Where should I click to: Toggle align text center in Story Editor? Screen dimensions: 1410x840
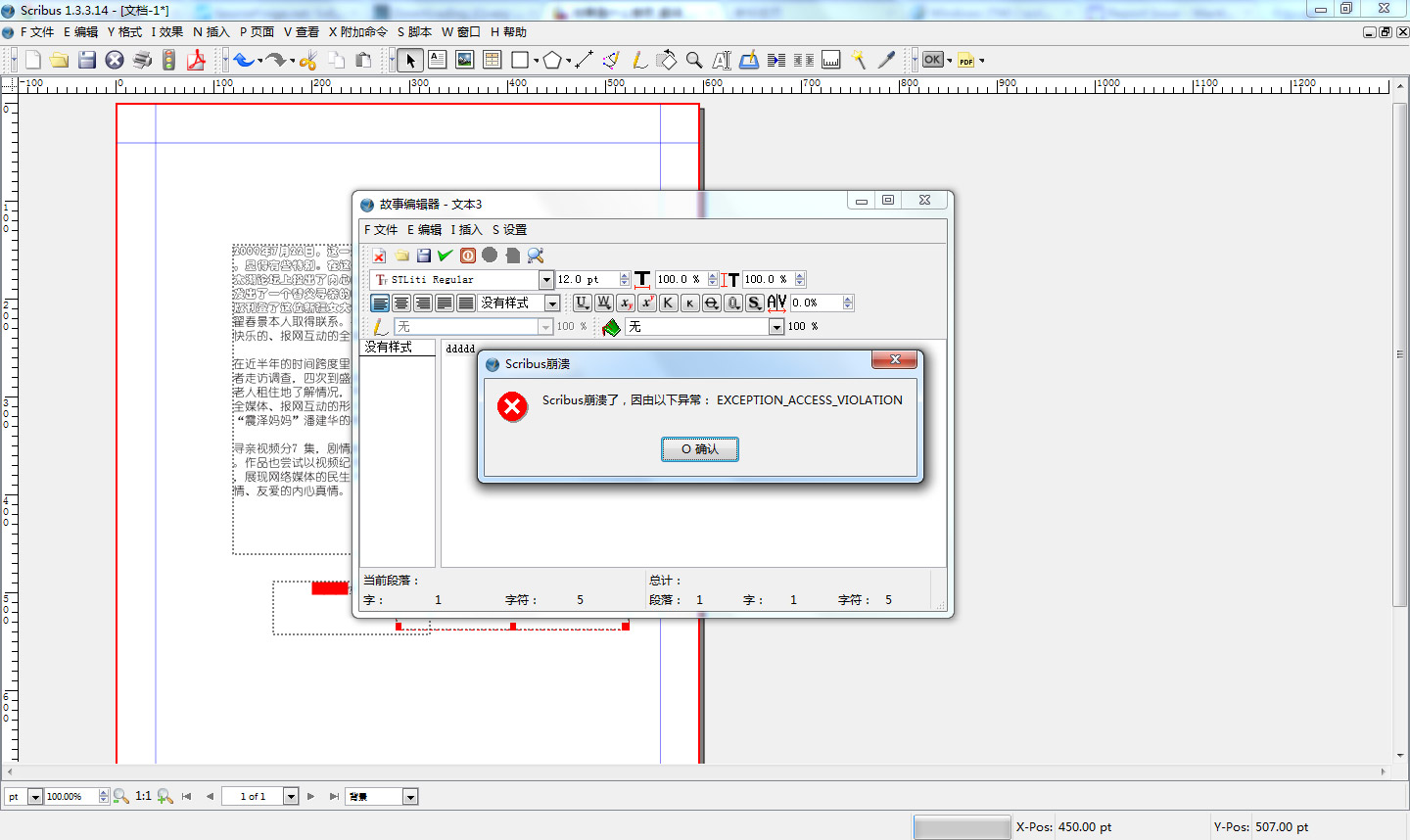[401, 303]
